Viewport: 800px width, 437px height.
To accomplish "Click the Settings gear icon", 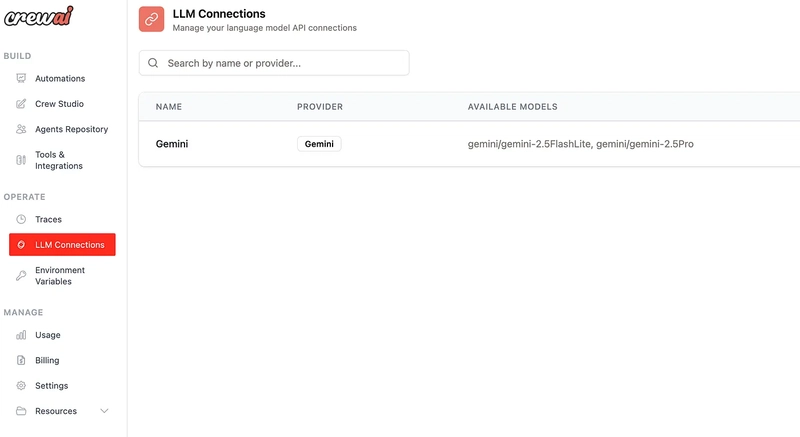I will [x=22, y=386].
